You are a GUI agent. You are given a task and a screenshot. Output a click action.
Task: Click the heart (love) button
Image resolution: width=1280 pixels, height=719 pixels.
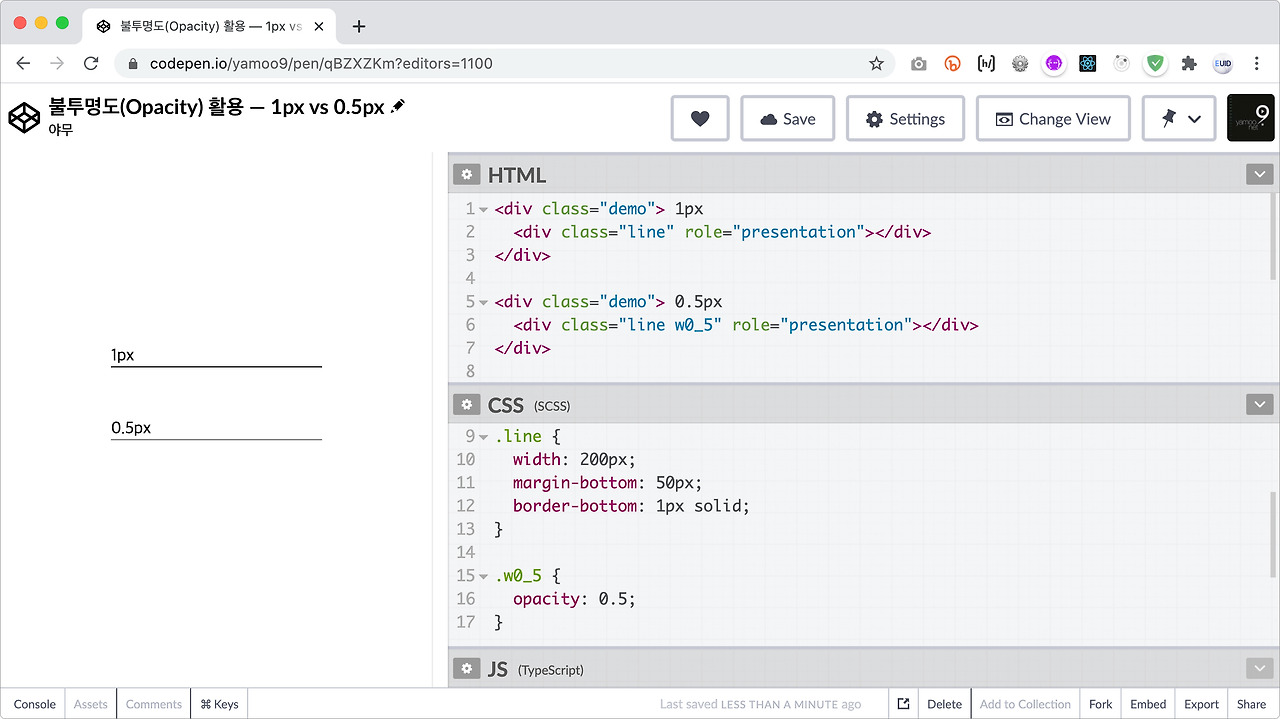coord(700,119)
